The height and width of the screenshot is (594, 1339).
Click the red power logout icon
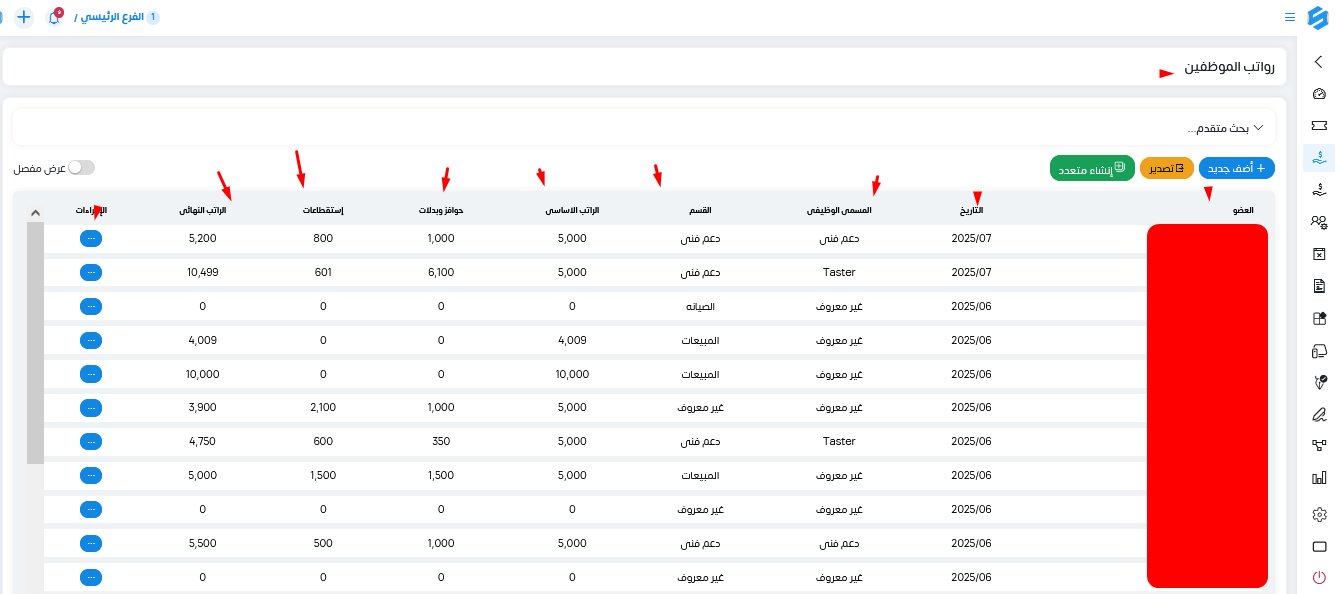[x=1318, y=577]
